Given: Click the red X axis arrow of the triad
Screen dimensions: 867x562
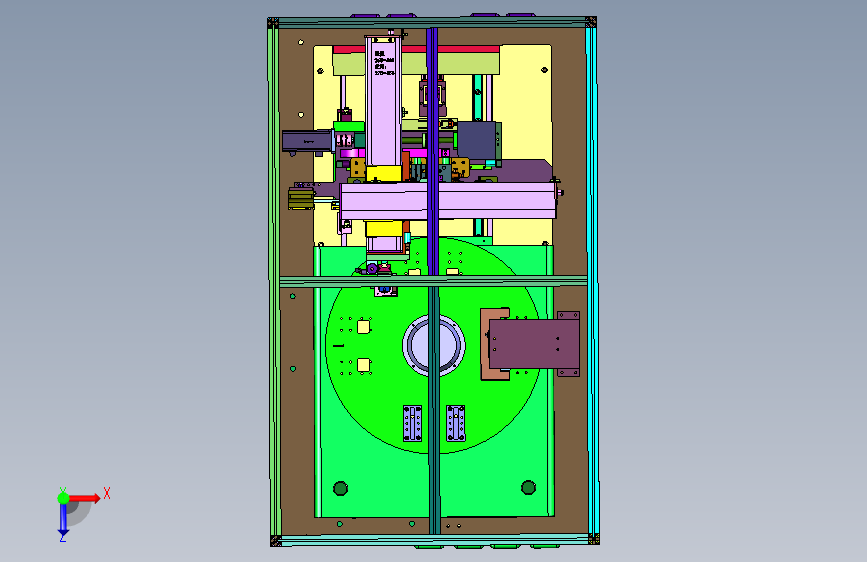Looking at the screenshot, I should pyautogui.click(x=86, y=498).
